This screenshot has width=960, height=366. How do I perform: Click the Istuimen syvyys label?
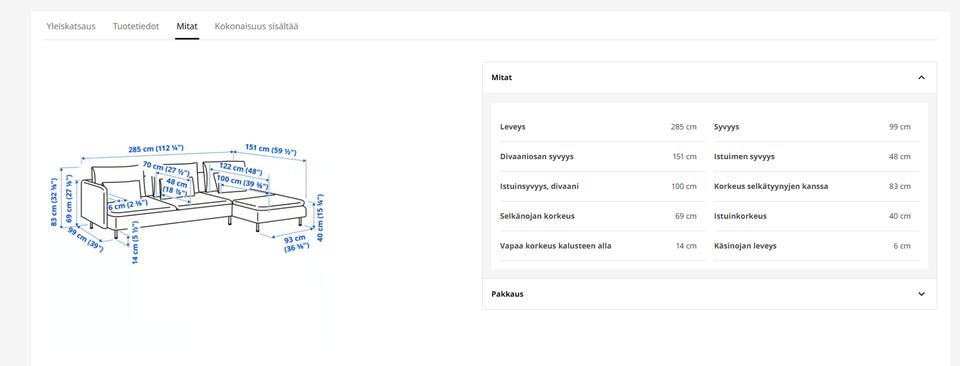pyautogui.click(x=744, y=157)
